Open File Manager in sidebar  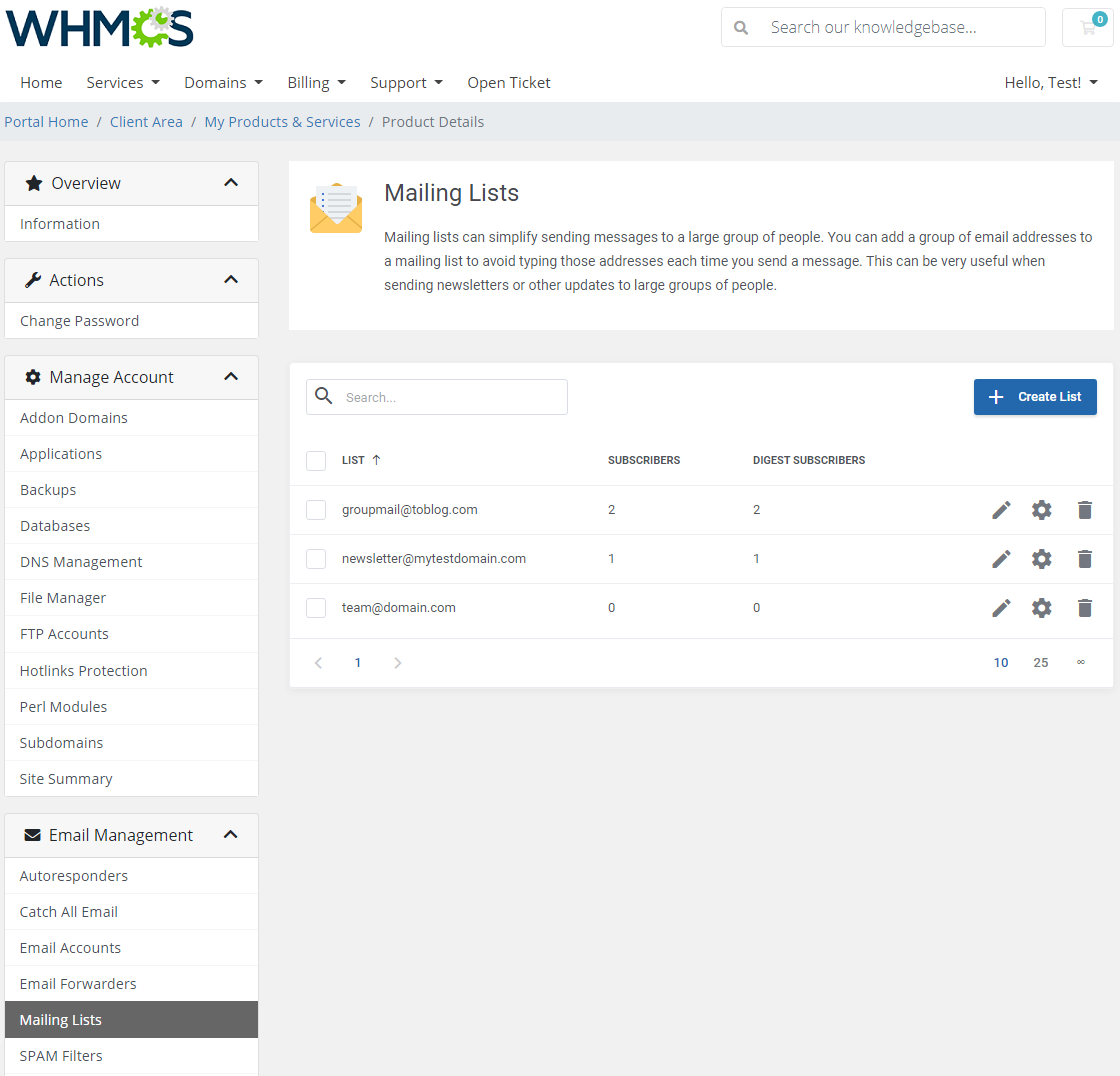tap(131, 598)
